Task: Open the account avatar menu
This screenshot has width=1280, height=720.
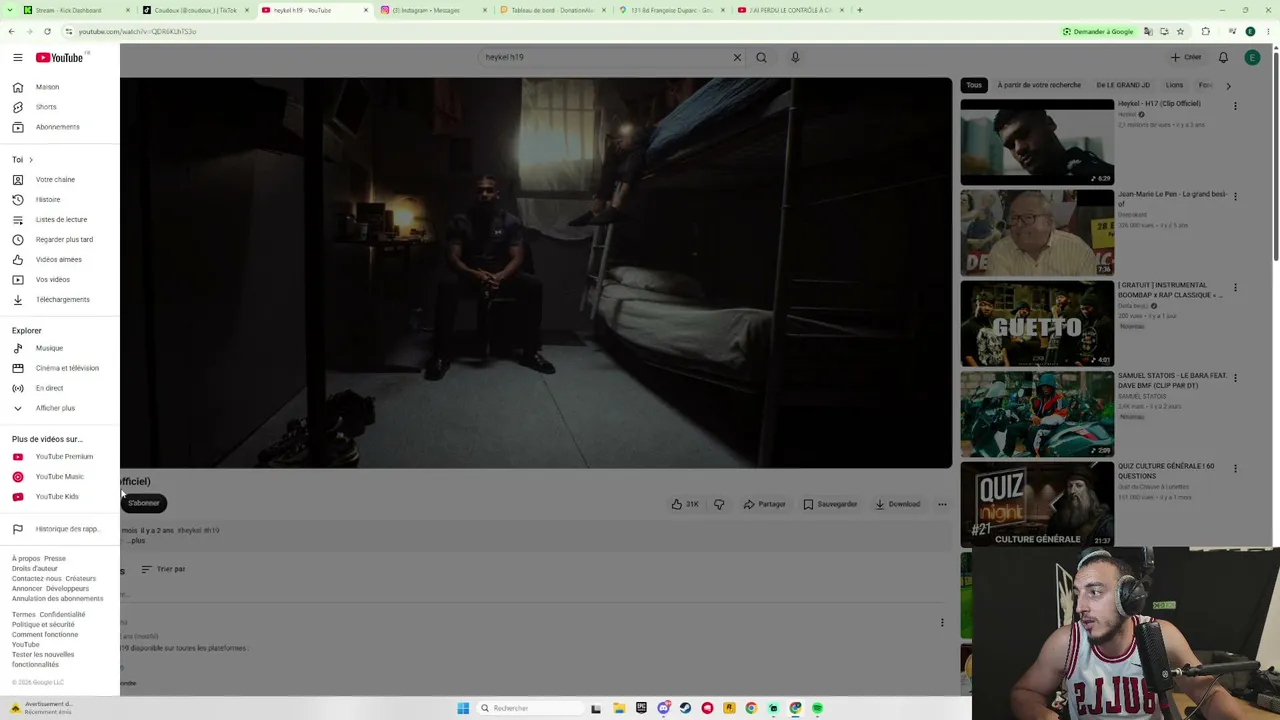Action: 1252,57
